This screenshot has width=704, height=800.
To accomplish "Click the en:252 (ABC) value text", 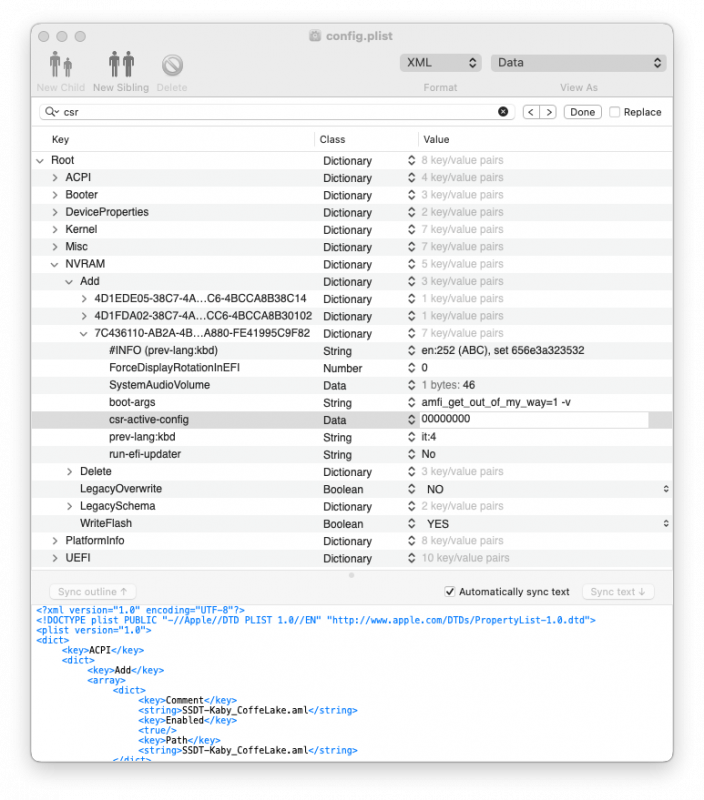I will [x=502, y=351].
